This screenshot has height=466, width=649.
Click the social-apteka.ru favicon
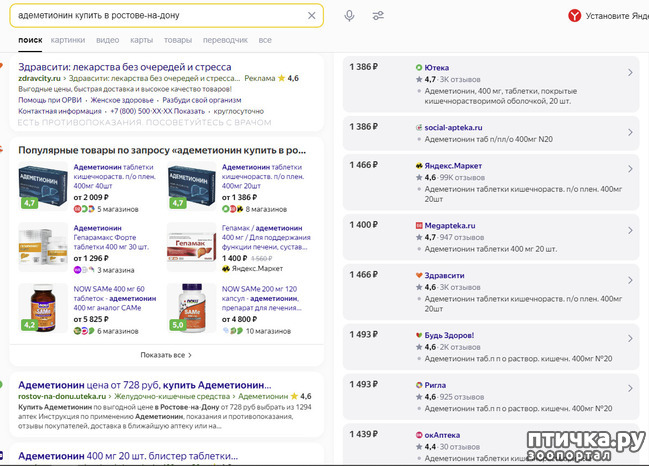pyautogui.click(x=419, y=127)
